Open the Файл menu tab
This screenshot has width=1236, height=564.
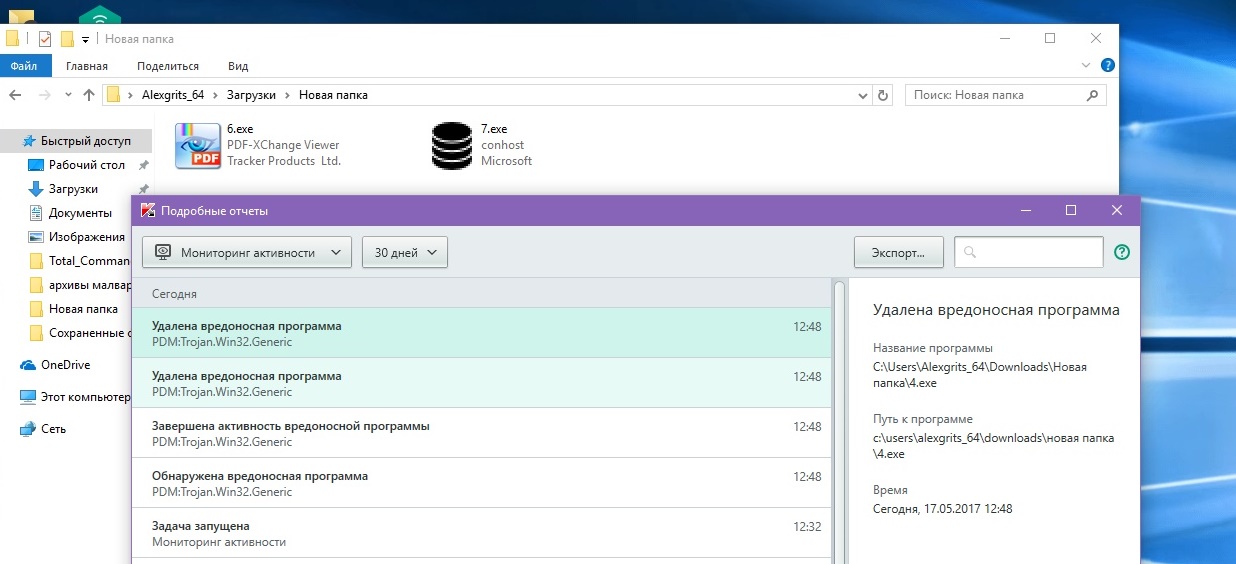point(24,66)
